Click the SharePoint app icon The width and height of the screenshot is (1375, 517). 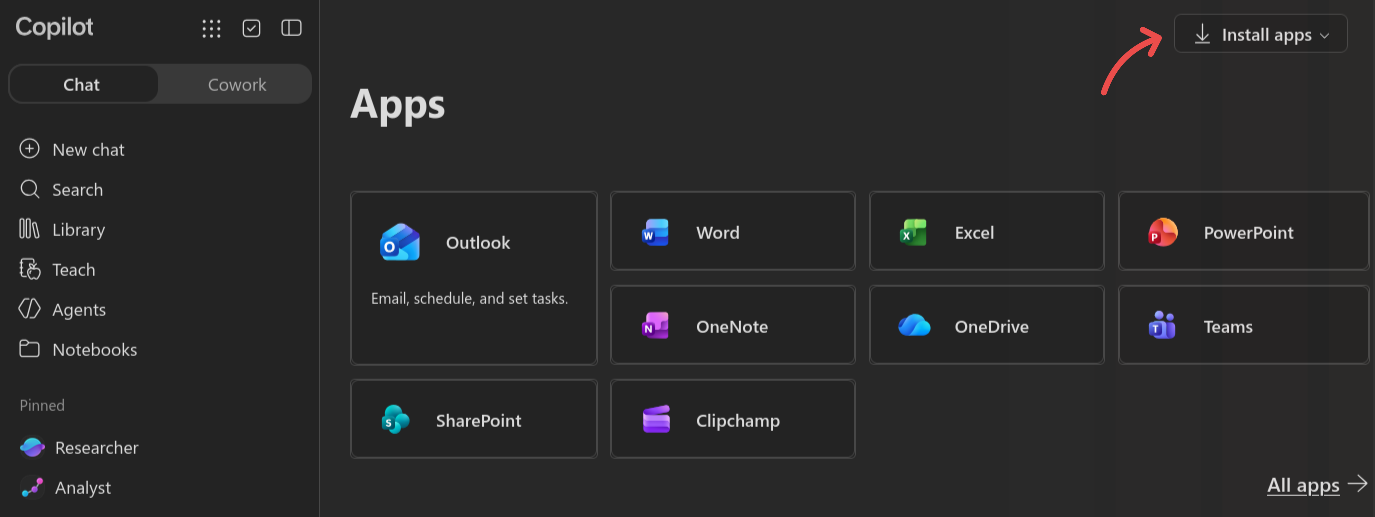(396, 420)
